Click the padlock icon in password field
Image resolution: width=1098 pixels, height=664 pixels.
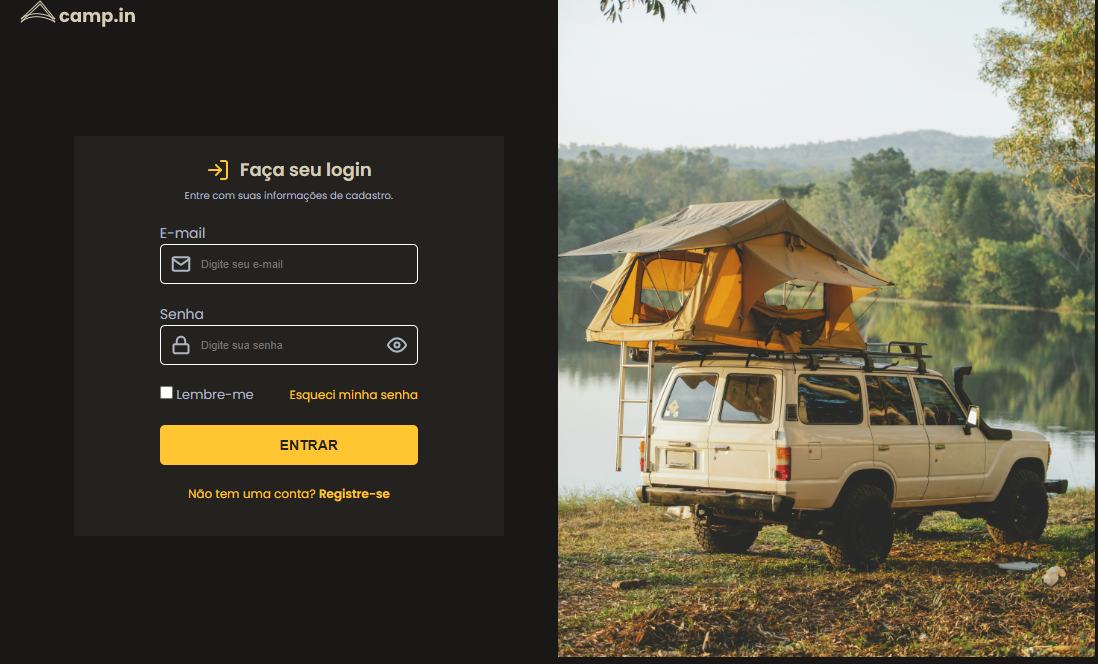point(181,345)
